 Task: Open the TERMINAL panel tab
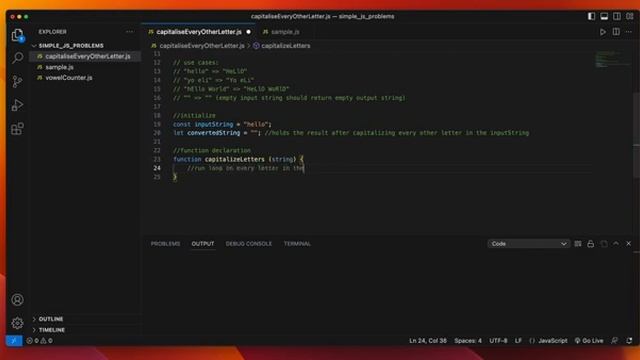297,244
